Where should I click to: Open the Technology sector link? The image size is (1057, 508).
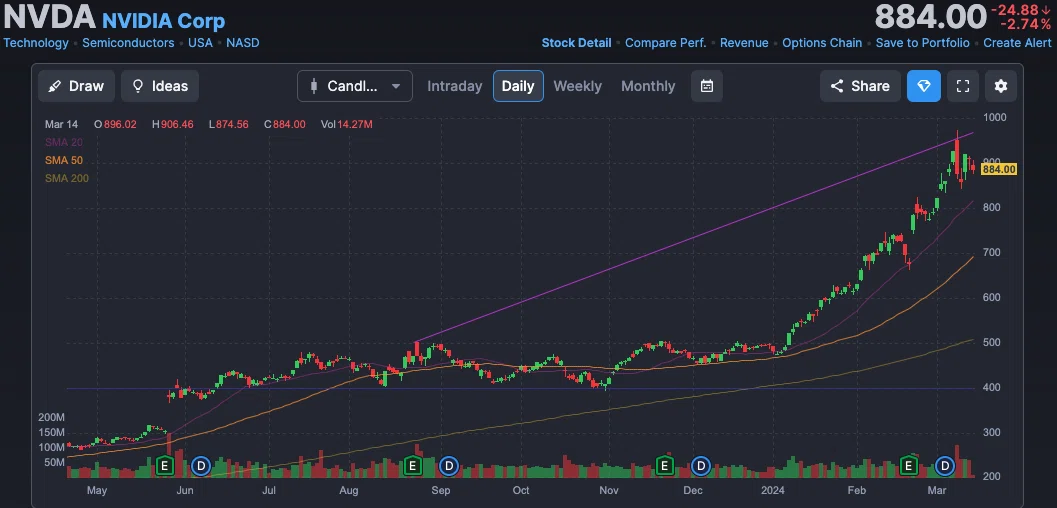tap(36, 42)
